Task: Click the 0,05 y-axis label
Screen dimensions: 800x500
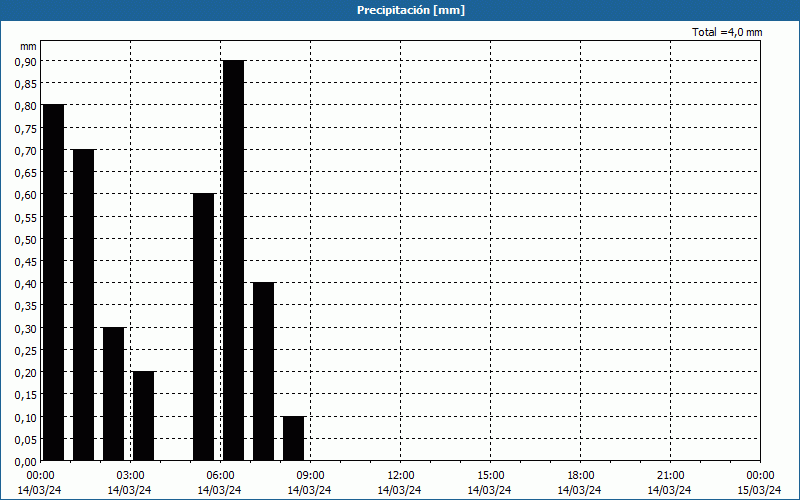Action: [x=25, y=439]
